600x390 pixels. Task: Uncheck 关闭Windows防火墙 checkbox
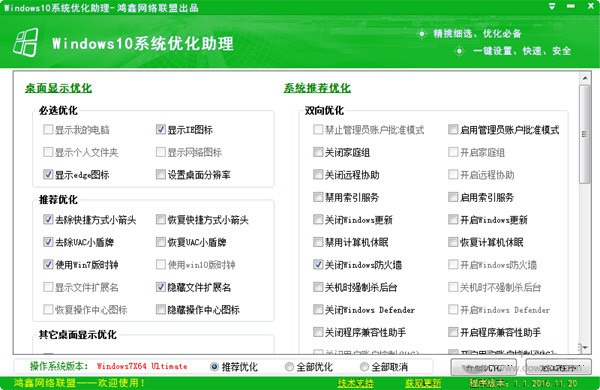pos(318,264)
